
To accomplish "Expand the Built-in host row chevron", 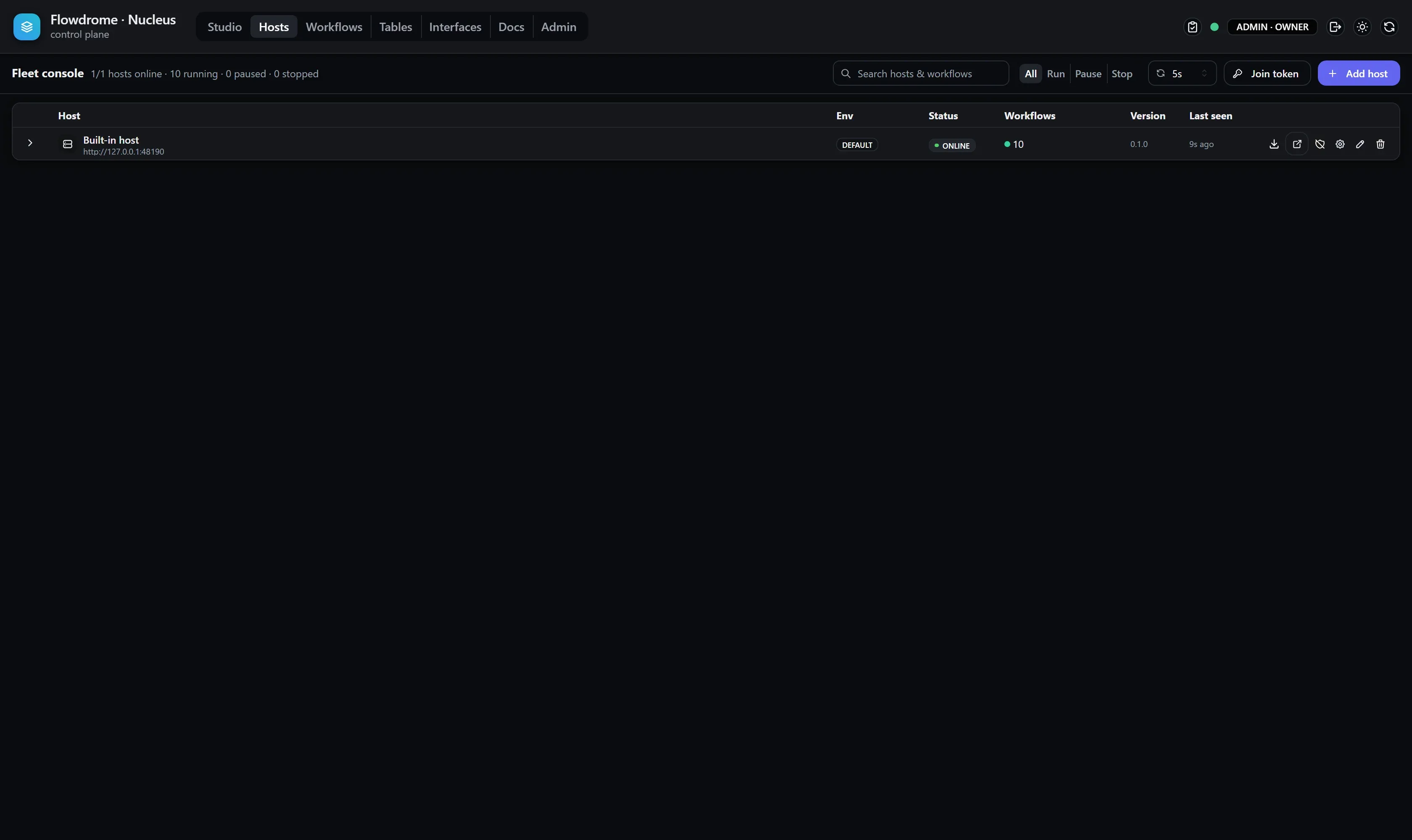I will 30,143.
